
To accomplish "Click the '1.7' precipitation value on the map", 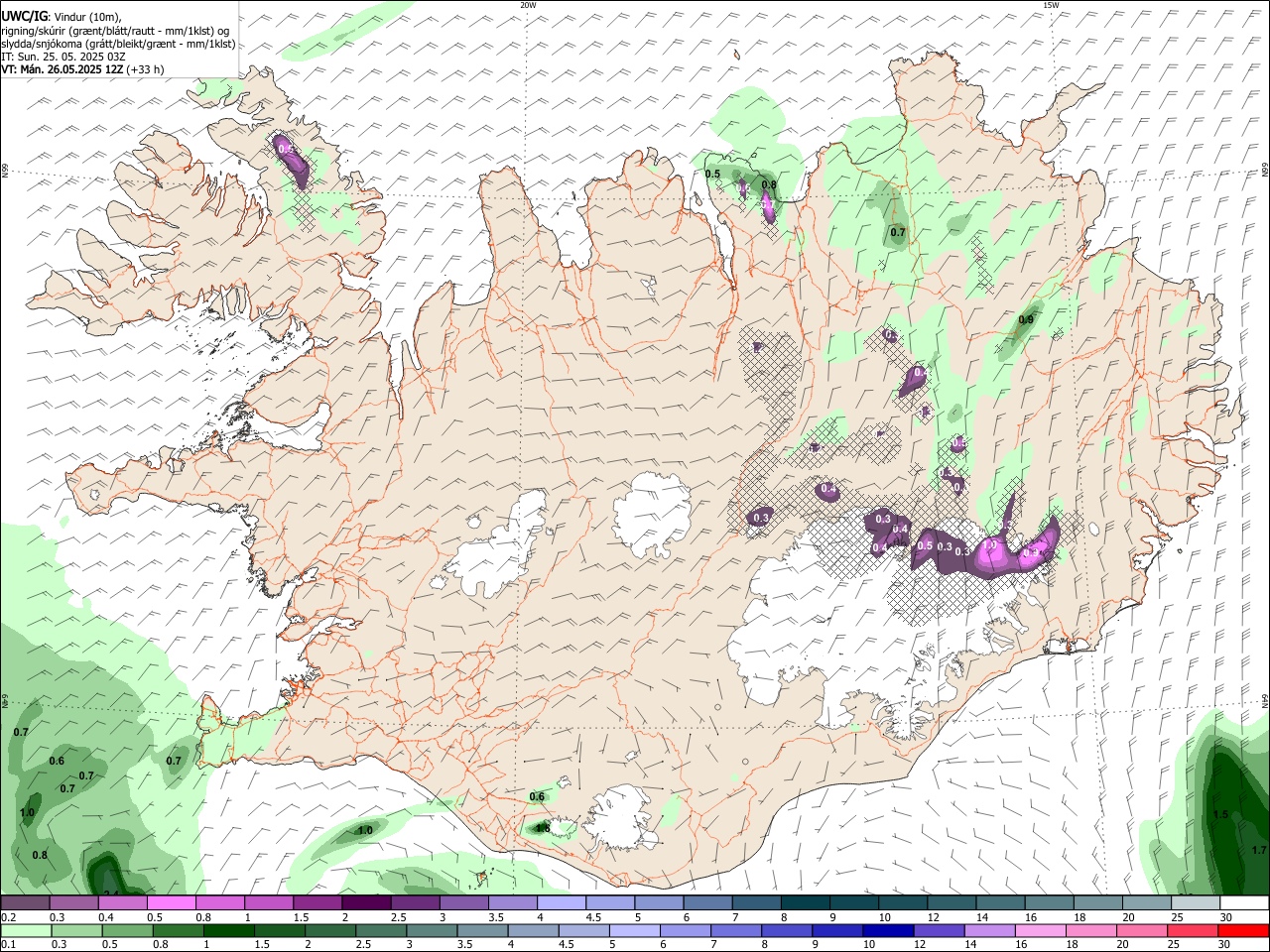I will (x=1259, y=850).
